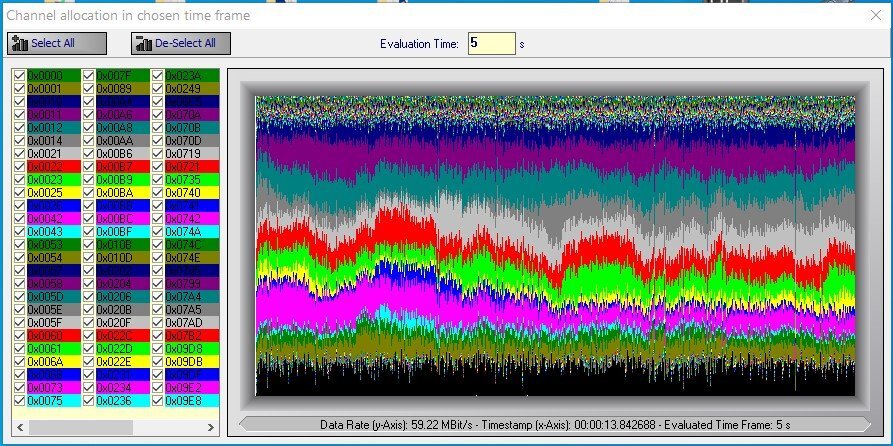Uncheck channel 0x0075

[19, 400]
